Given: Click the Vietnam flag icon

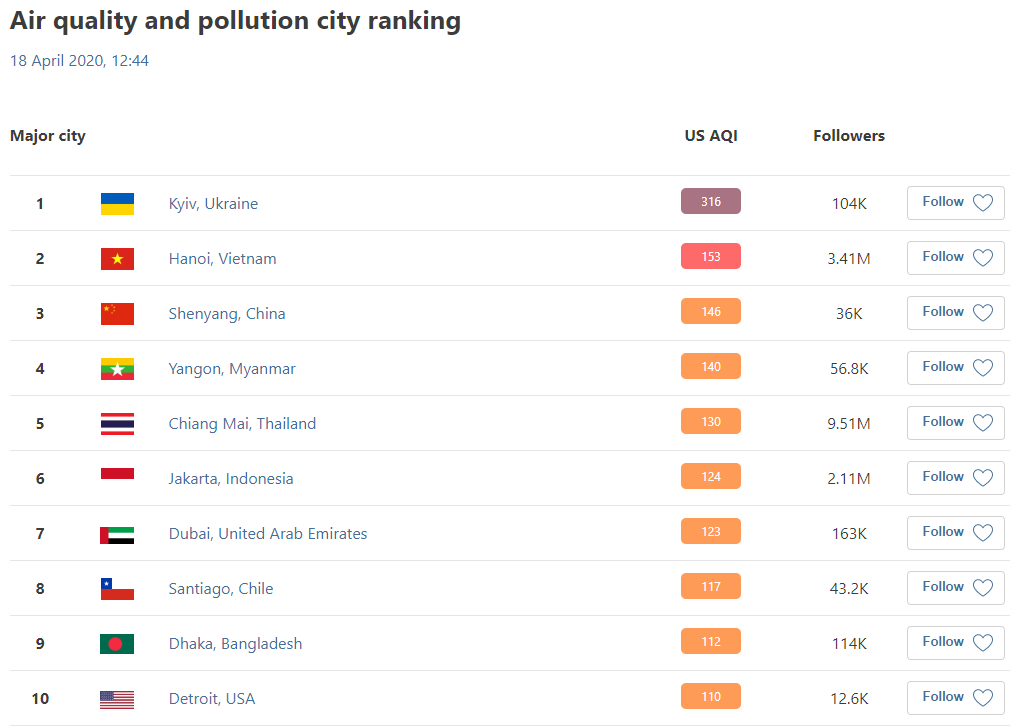Looking at the screenshot, I should pyautogui.click(x=117, y=259).
